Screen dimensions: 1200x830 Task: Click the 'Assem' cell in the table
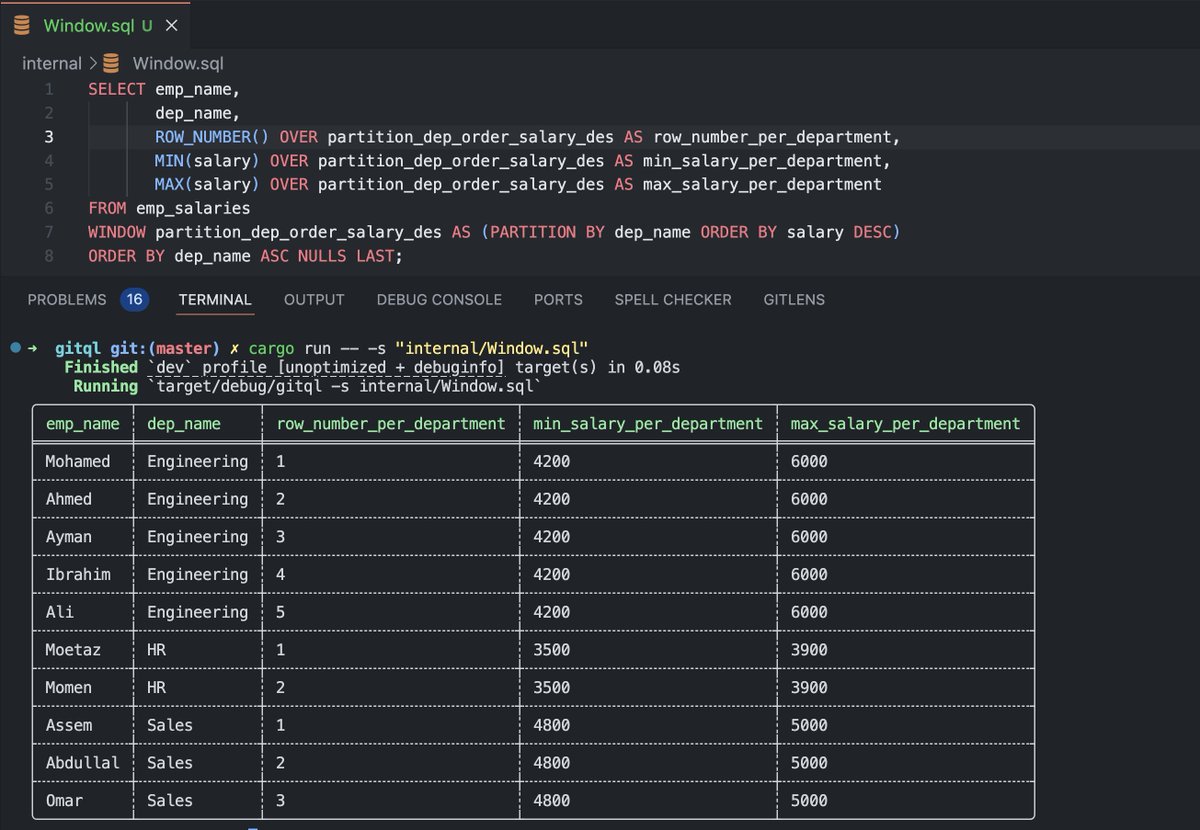point(69,725)
